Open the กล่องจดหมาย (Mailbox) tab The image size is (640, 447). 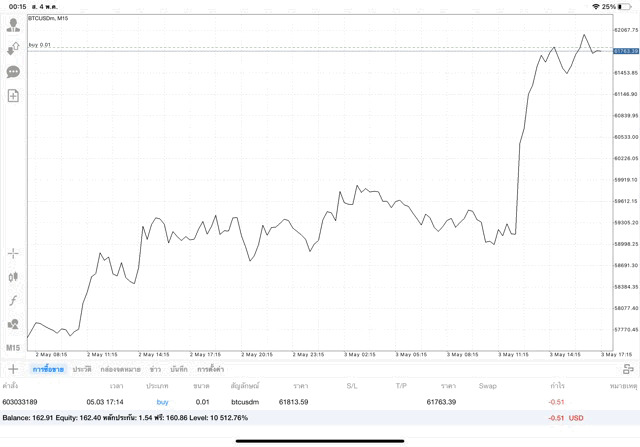pyautogui.click(x=120, y=369)
